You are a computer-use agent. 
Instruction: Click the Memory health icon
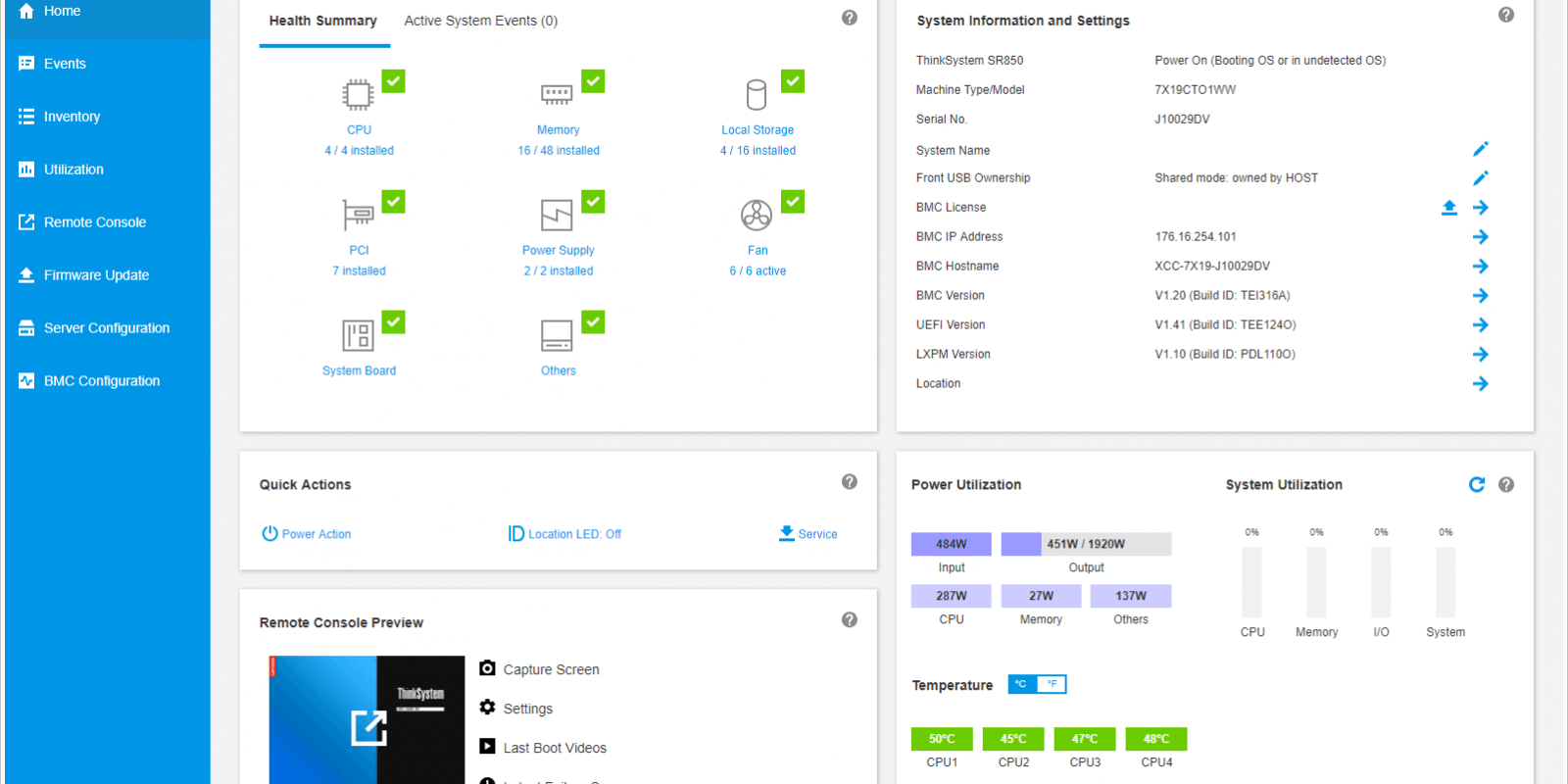pos(558,94)
